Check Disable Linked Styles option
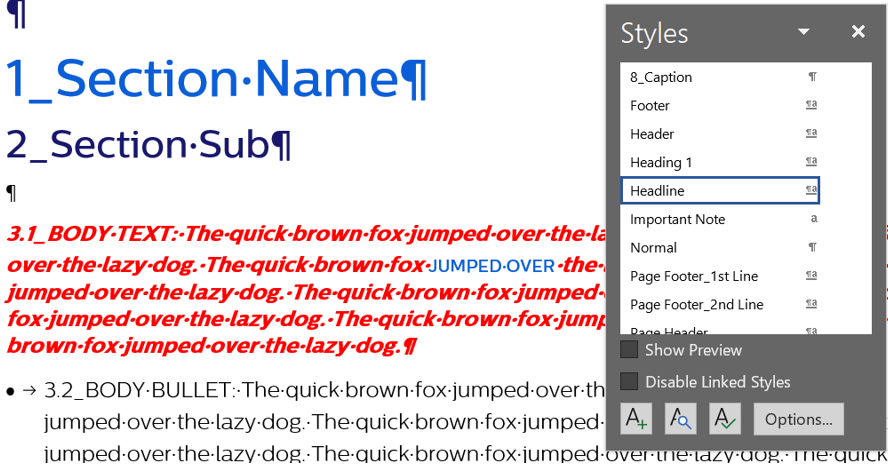 point(629,382)
